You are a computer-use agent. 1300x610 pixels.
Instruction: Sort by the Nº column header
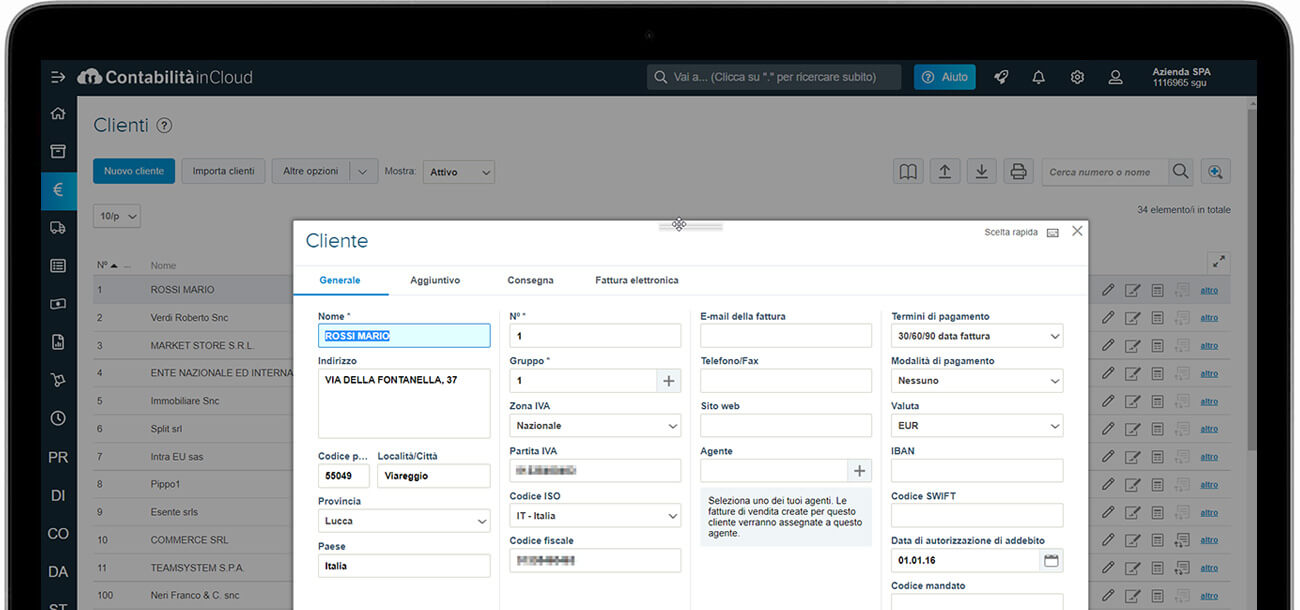tap(107, 265)
